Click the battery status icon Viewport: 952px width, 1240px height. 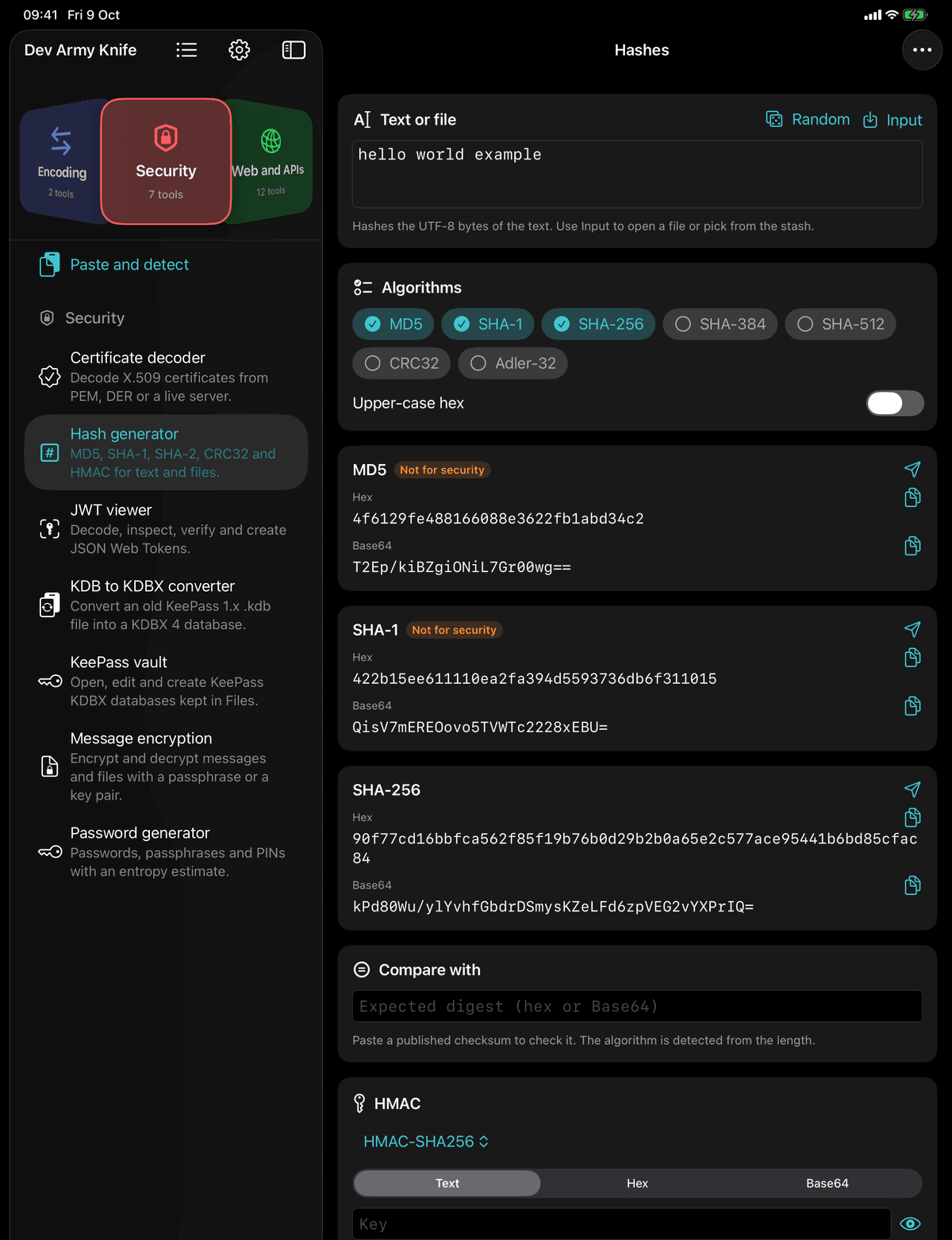915,14
